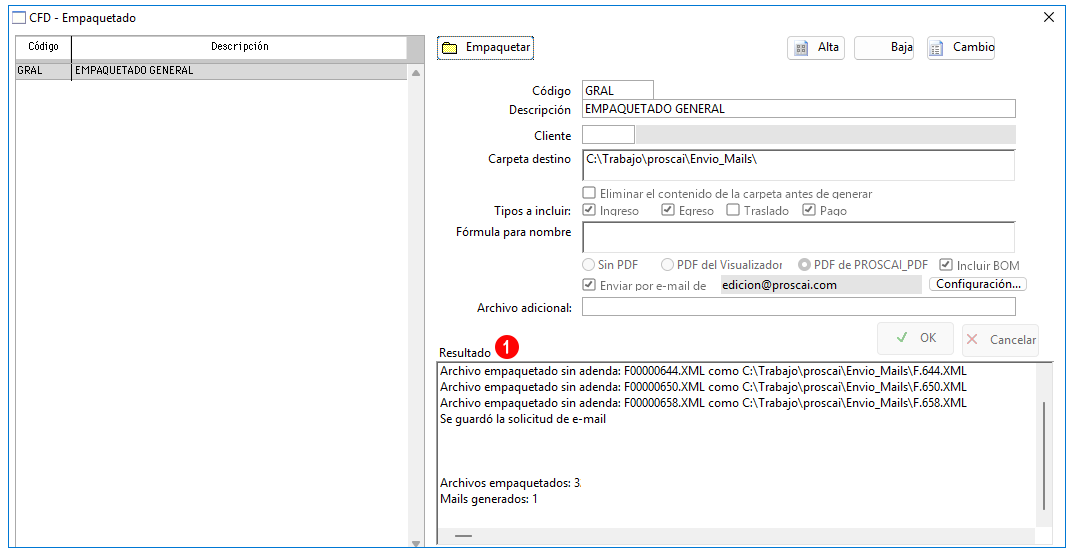
Task: Click the Cambio button
Action: pos(961,47)
